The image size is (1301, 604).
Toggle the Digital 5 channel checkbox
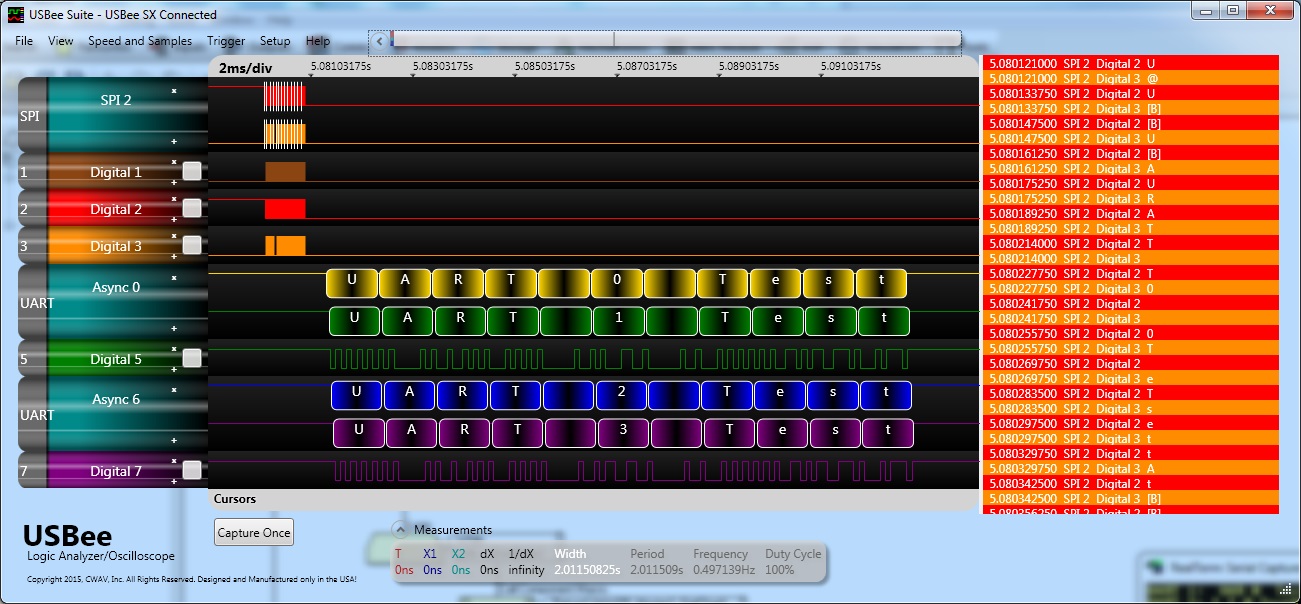tap(192, 358)
